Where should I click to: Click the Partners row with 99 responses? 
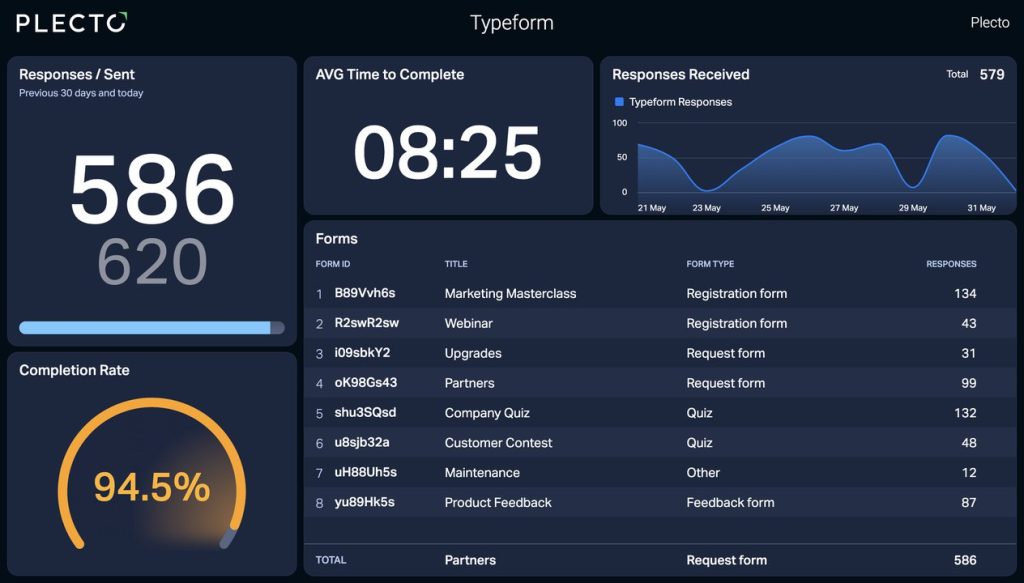point(660,383)
